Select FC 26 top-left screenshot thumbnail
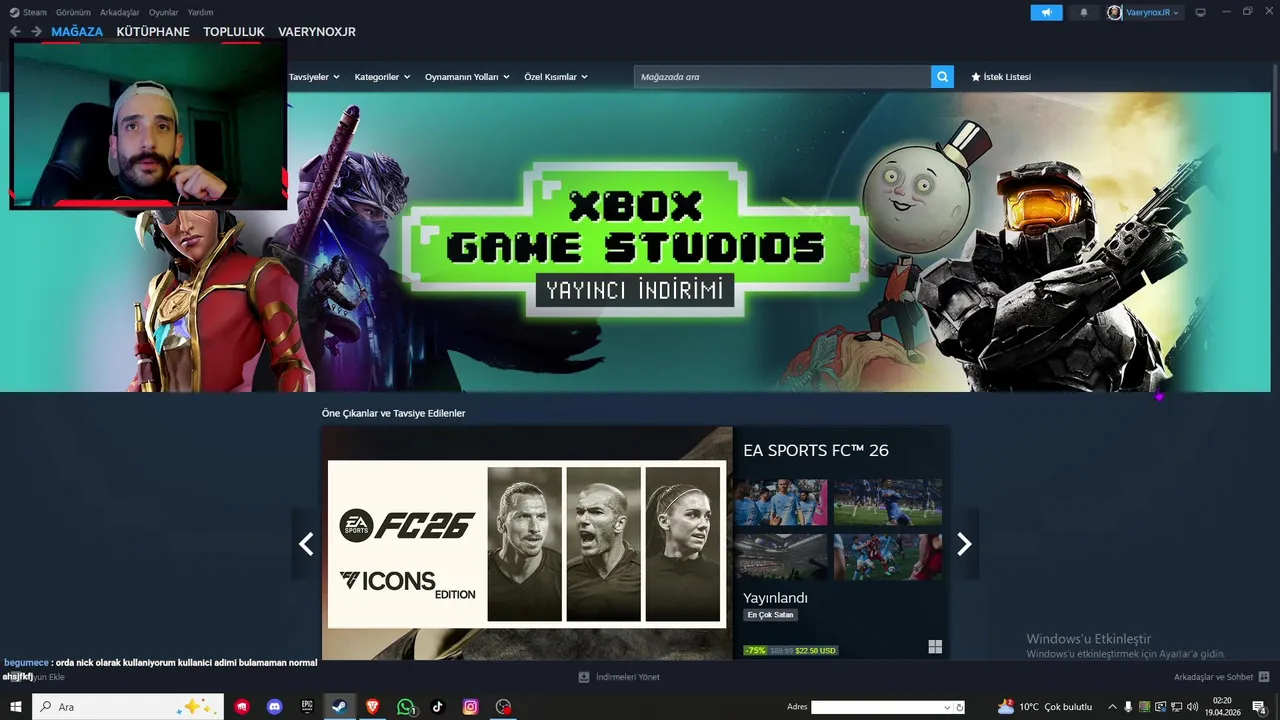The height and width of the screenshot is (720, 1280). 781,502
